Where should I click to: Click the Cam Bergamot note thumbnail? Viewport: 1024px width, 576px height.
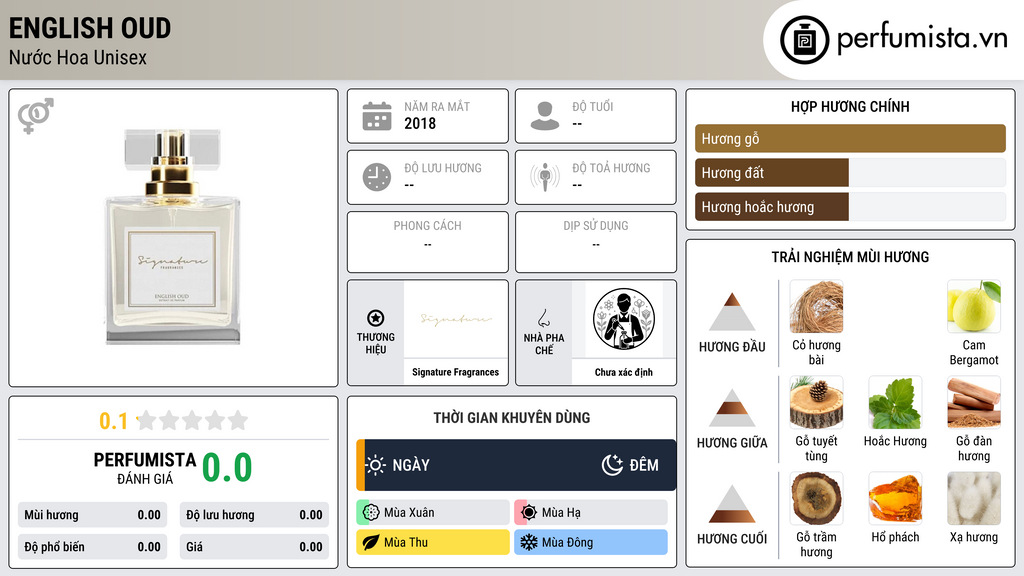pos(974,306)
